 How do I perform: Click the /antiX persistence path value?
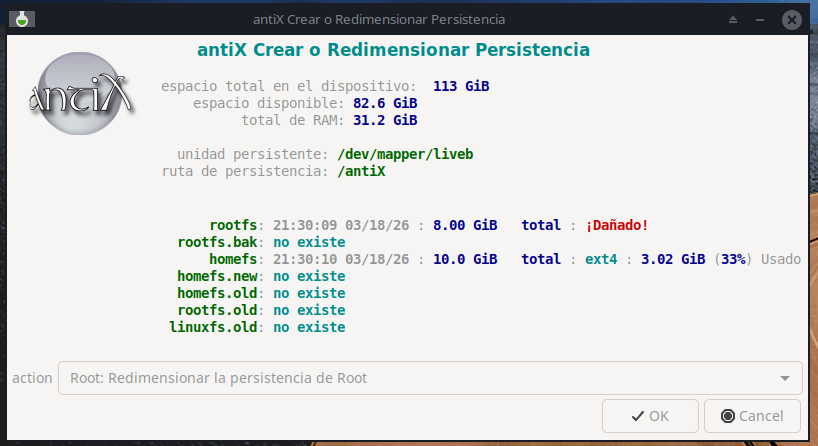[x=361, y=172]
